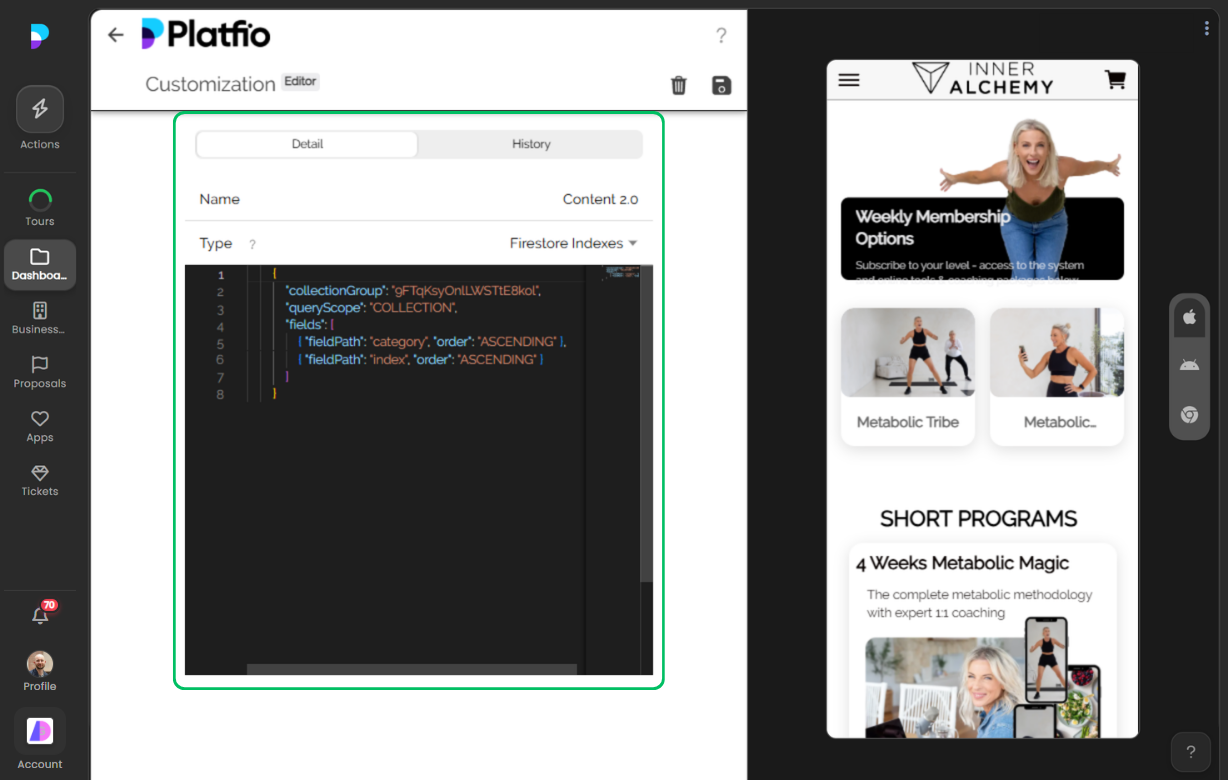The image size is (1228, 780).
Task: Open Proposals in the sidebar
Action: click(40, 372)
